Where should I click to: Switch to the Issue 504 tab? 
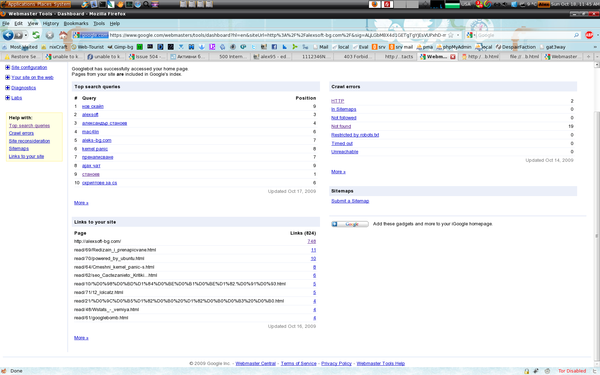(x=147, y=57)
